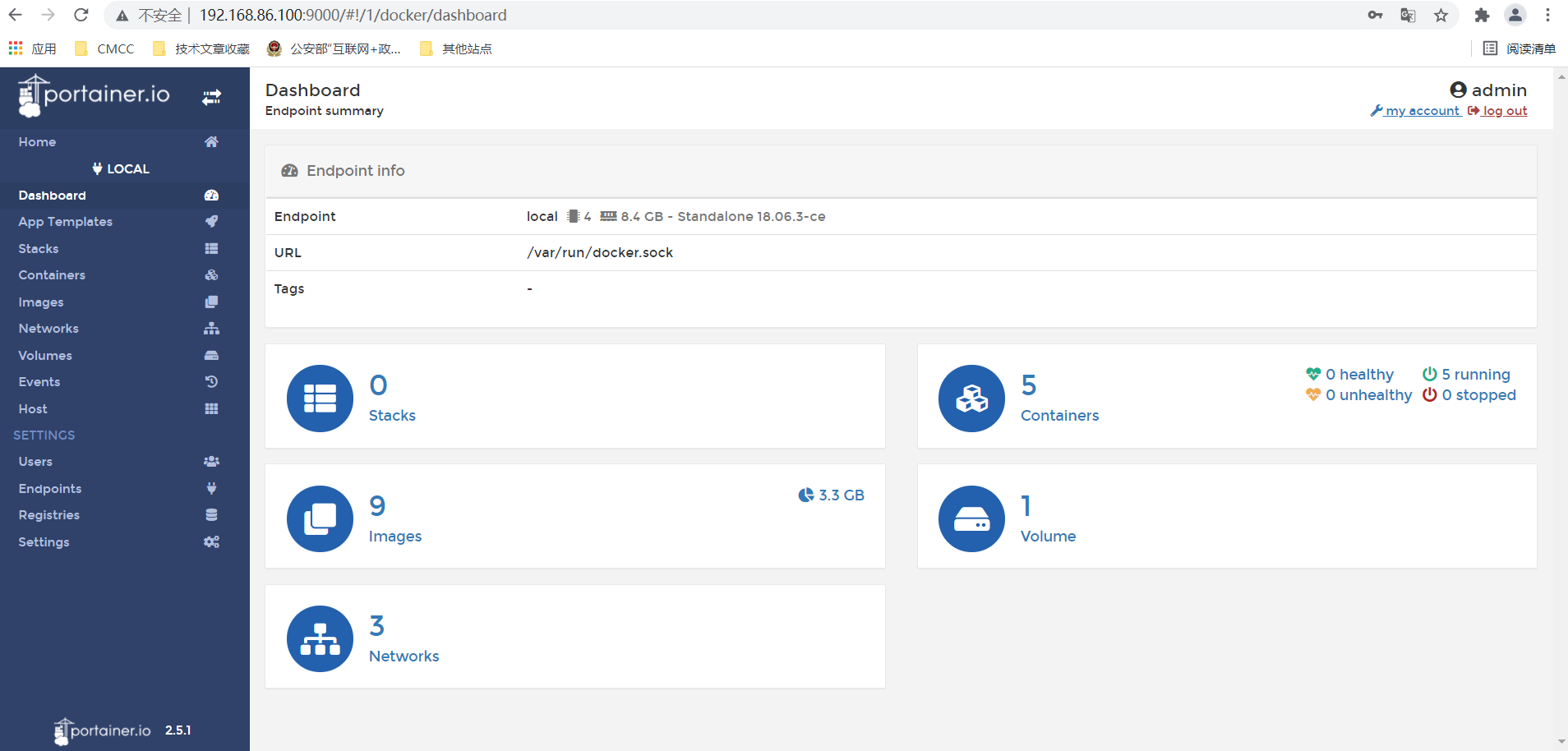Click the Settings gears icon in sidebar
This screenshot has width=1568, height=751.
click(211, 541)
